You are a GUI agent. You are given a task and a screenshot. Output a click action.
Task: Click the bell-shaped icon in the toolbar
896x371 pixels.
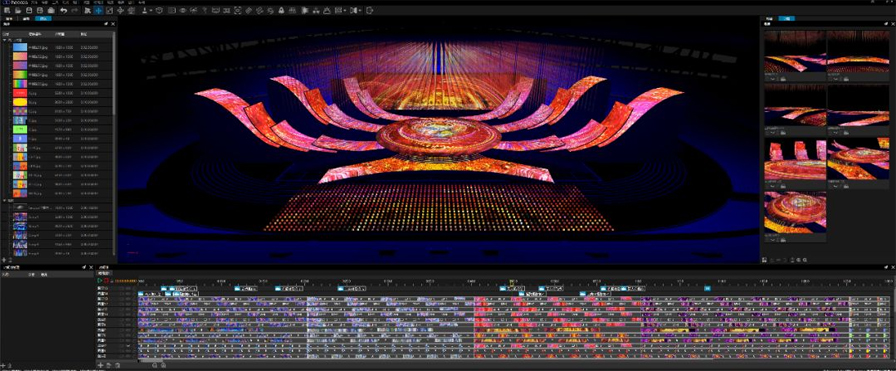(x=281, y=10)
